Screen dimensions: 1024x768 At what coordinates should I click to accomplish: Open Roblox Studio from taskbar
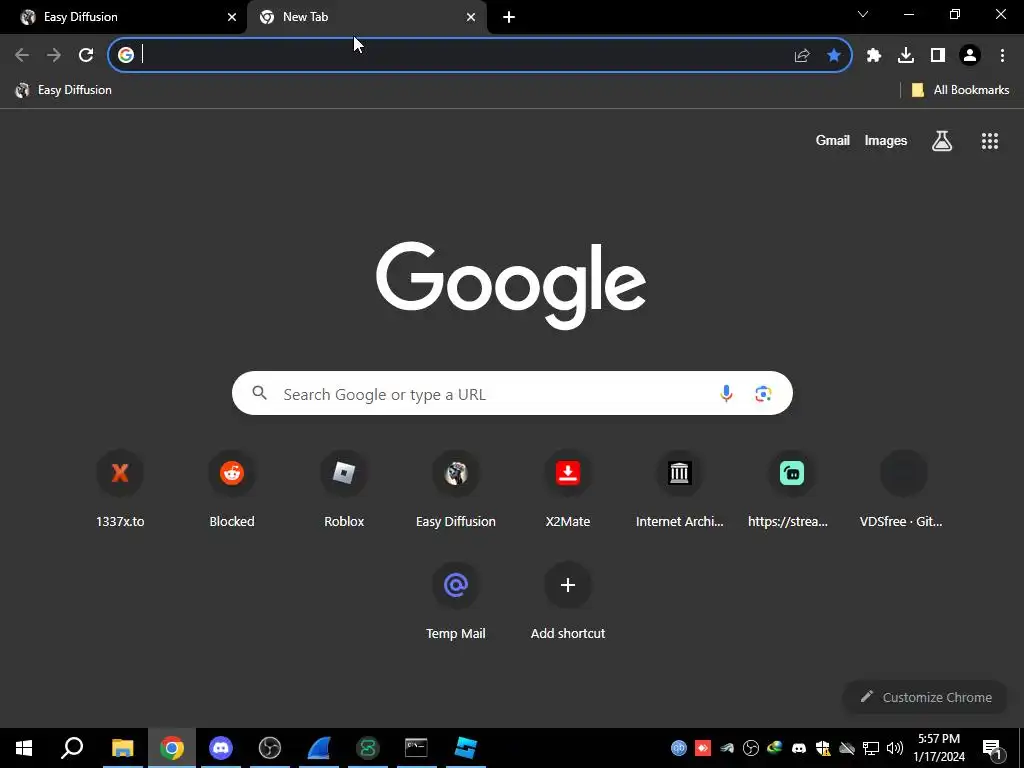[x=466, y=748]
